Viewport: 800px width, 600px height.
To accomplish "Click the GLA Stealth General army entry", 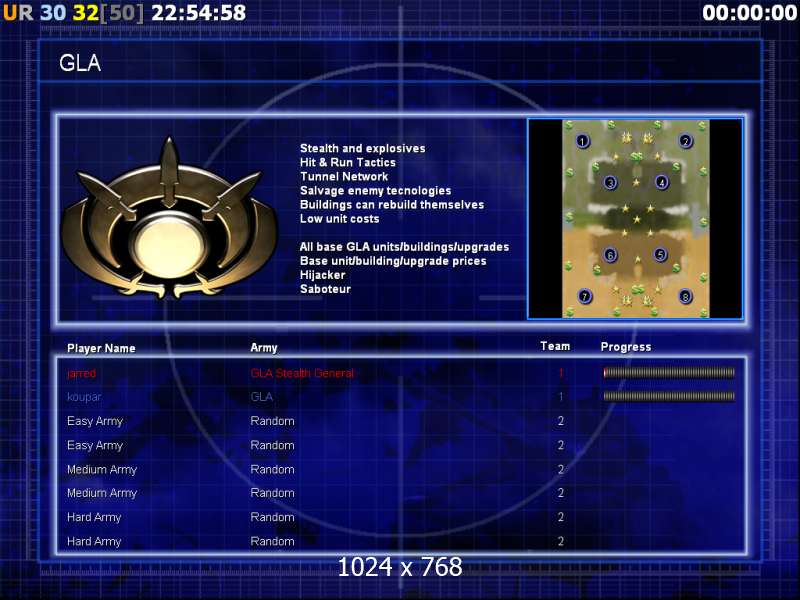I will click(302, 373).
